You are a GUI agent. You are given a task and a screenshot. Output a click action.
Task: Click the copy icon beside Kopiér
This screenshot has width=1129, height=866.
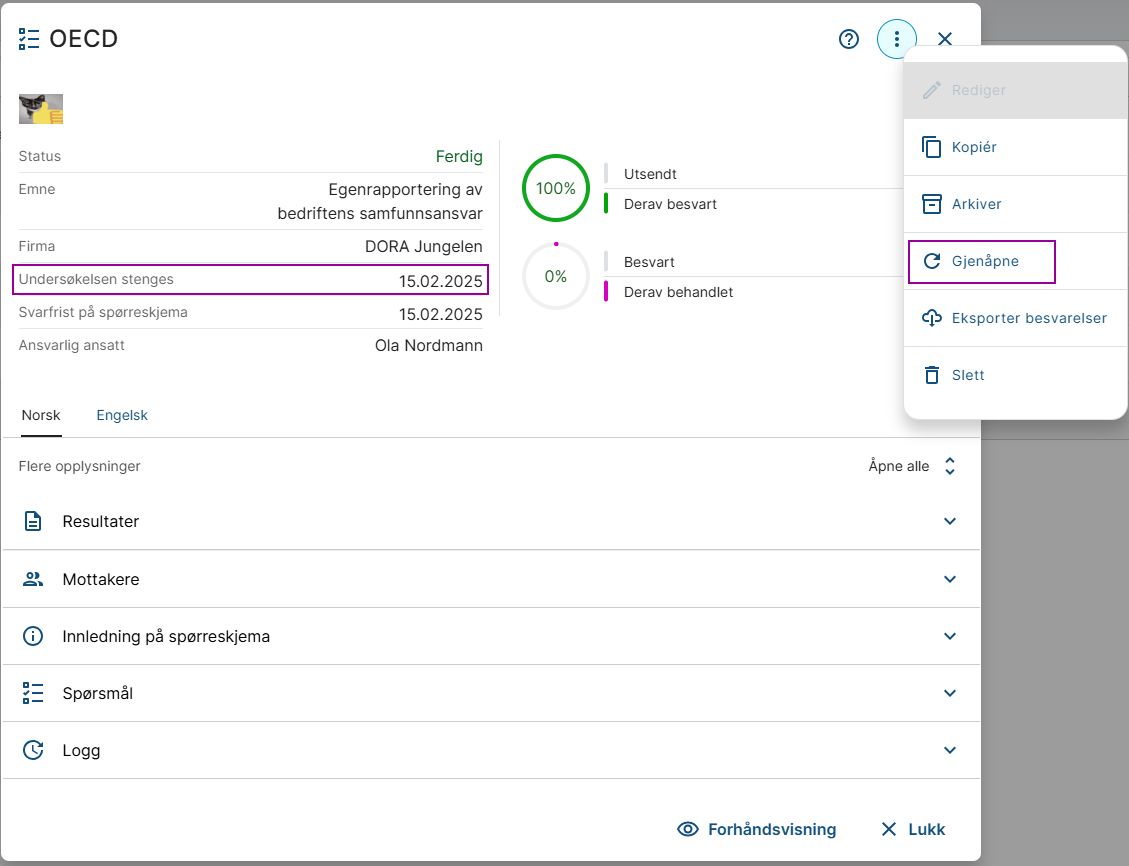(x=932, y=147)
